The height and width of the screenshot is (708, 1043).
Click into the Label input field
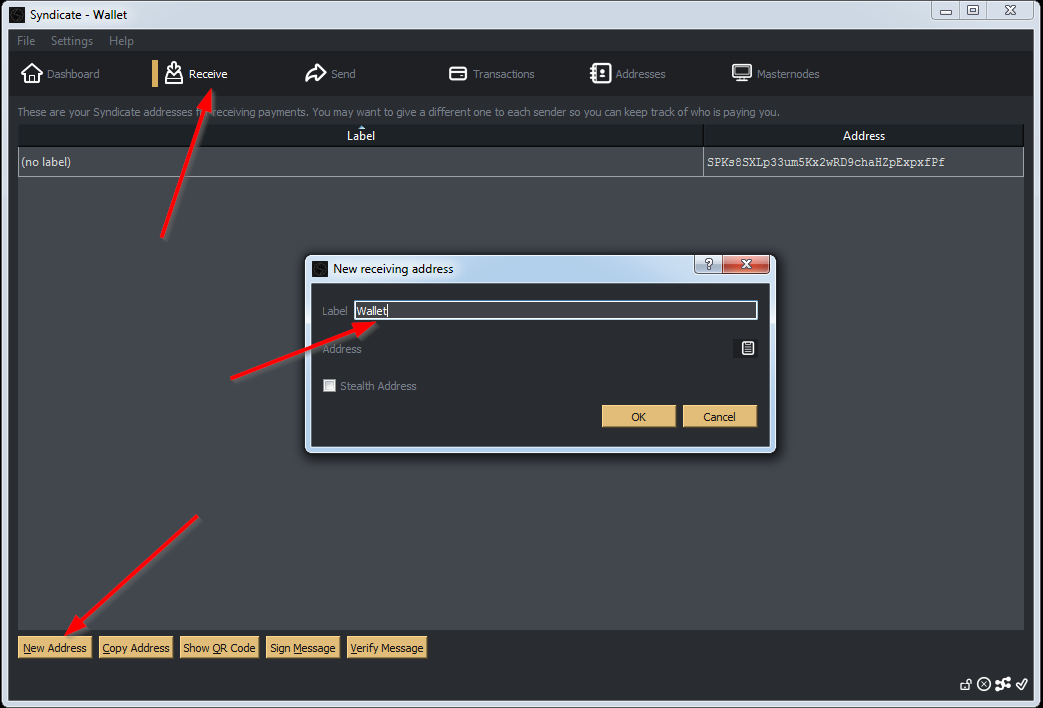[555, 311]
